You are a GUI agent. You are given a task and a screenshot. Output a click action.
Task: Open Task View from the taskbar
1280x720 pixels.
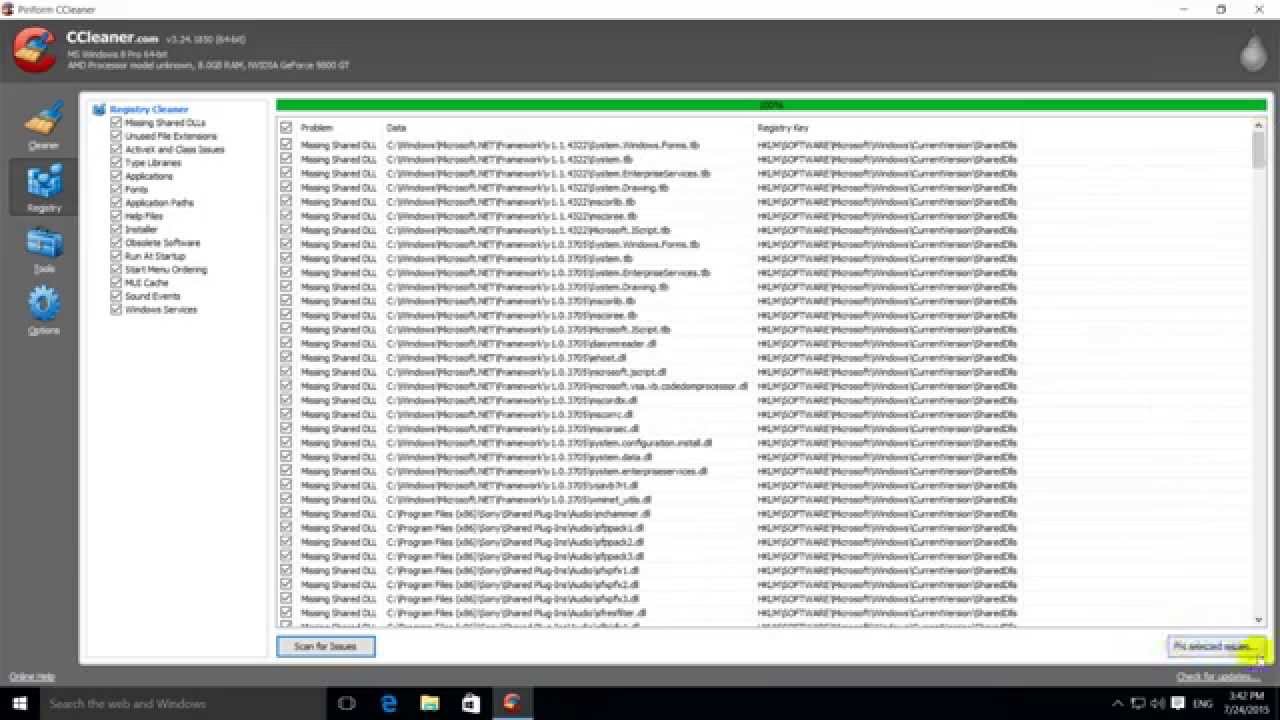347,703
